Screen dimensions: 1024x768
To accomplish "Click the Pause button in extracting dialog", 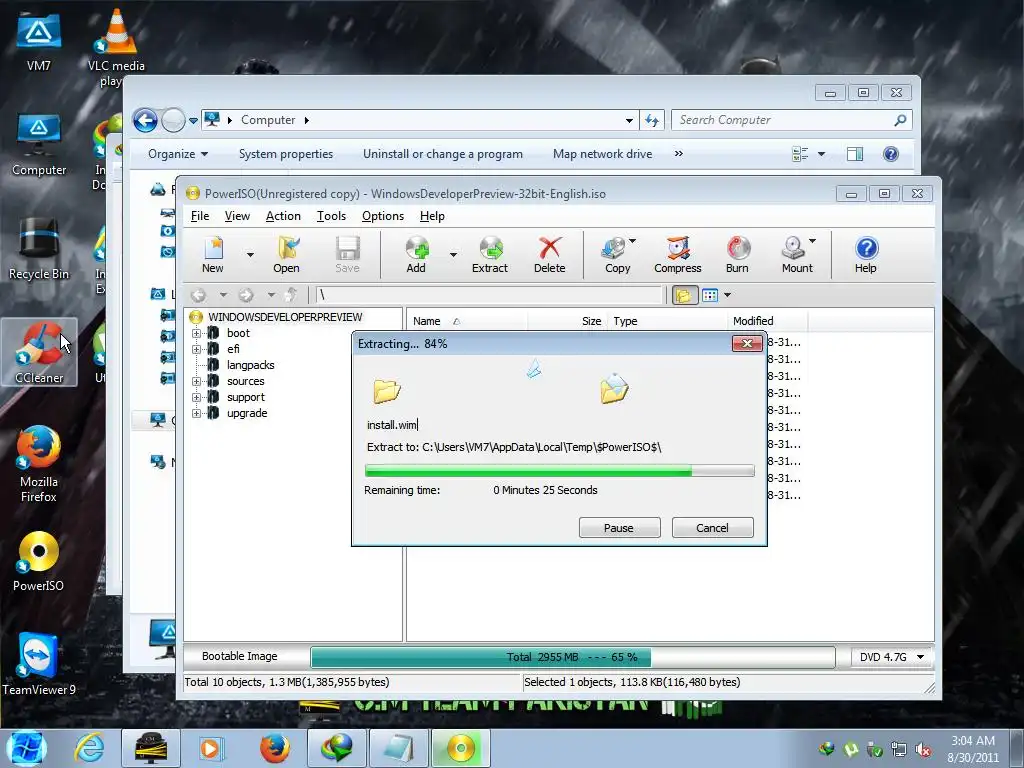I will pyautogui.click(x=619, y=528).
